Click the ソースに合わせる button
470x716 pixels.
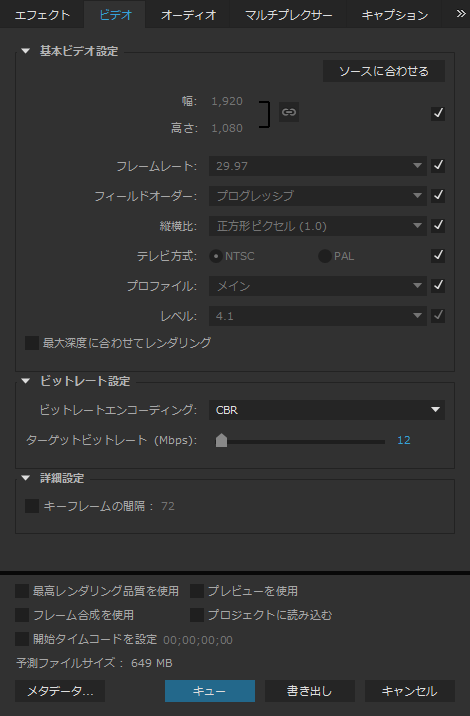pos(384,71)
